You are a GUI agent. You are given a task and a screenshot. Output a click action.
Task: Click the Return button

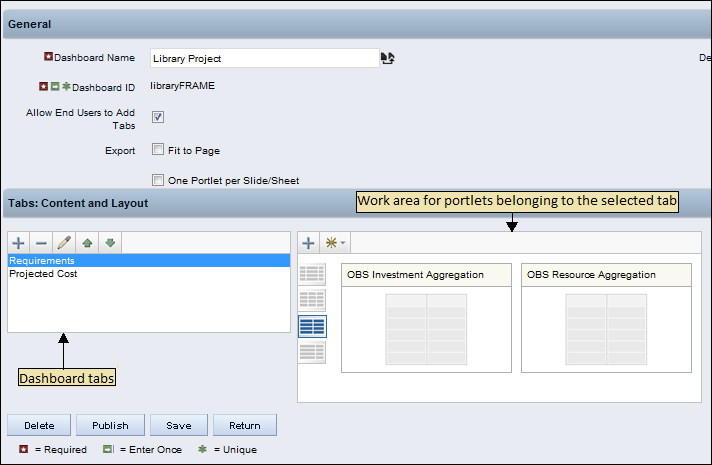coord(245,425)
